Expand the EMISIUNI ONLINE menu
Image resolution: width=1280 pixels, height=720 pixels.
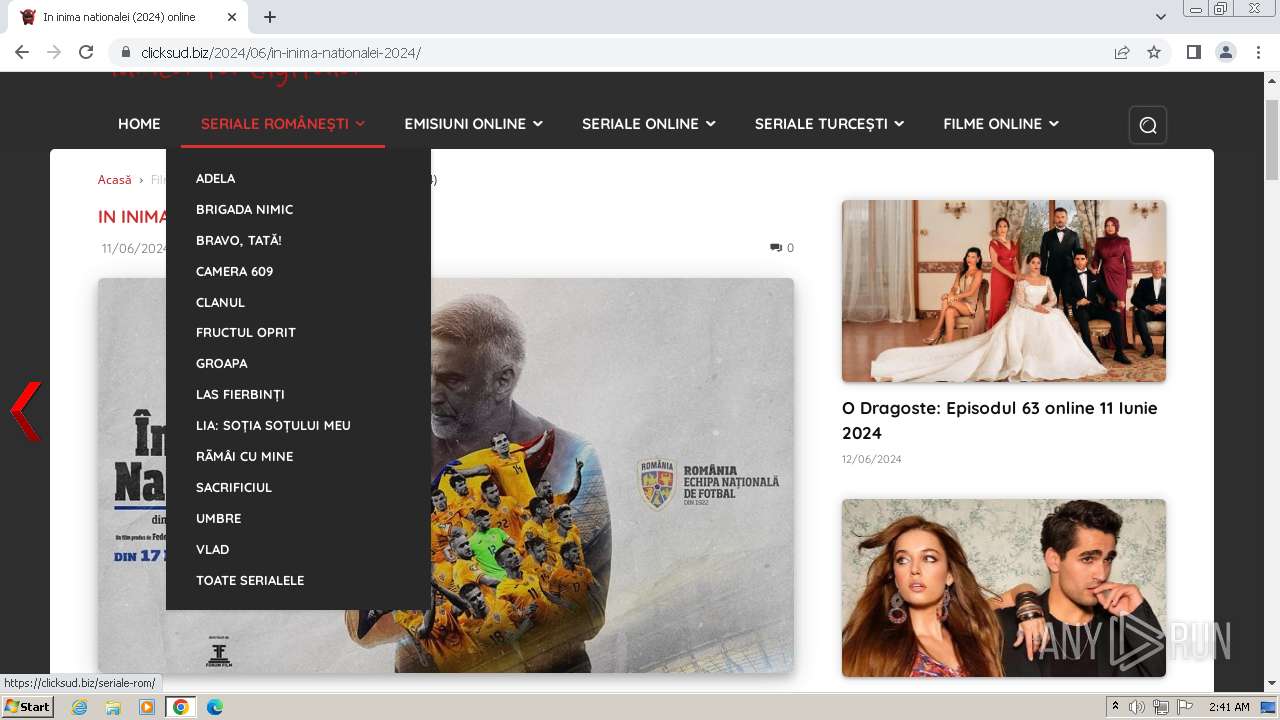point(473,124)
